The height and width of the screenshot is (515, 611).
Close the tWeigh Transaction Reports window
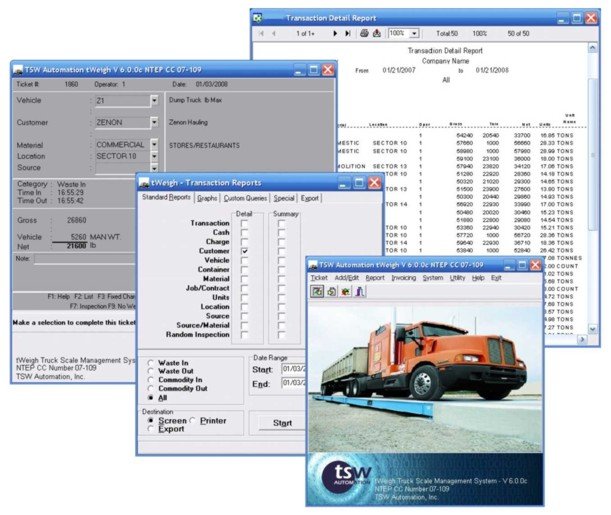click(x=374, y=182)
